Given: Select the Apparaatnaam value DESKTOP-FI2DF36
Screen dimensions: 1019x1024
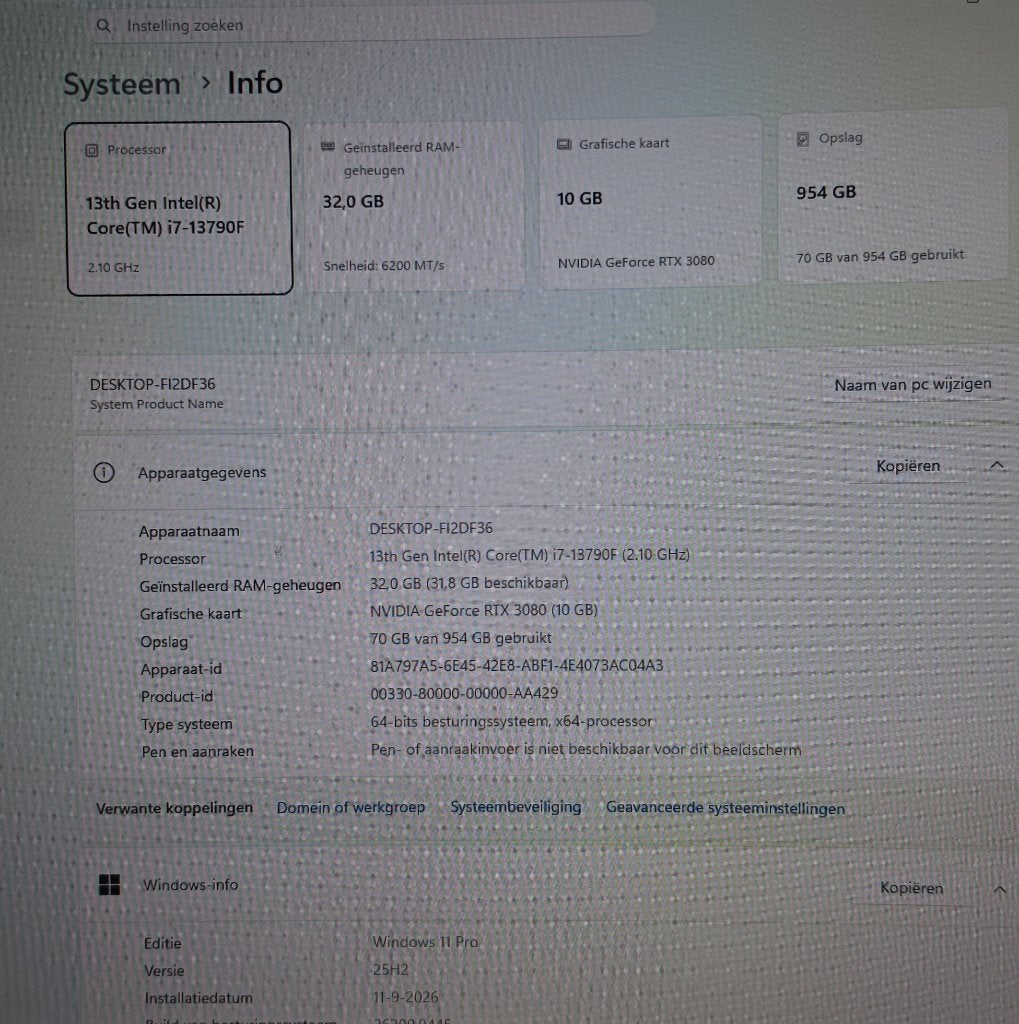Looking at the screenshot, I should 431,528.
